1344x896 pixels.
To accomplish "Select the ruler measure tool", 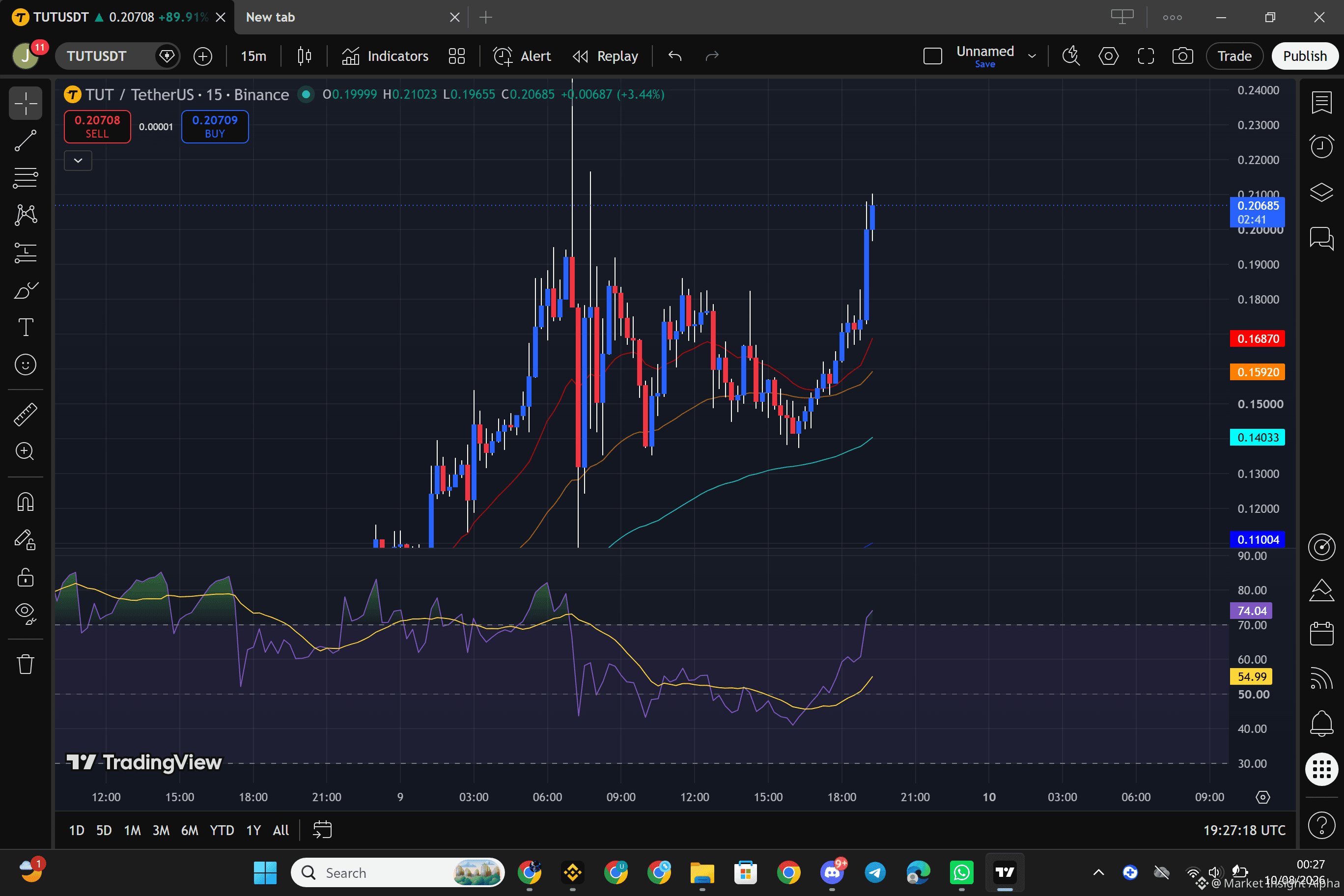I will (x=25, y=414).
